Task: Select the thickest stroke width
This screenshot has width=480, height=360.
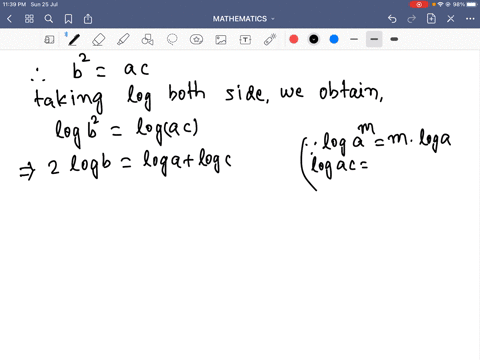Action: click(x=394, y=39)
